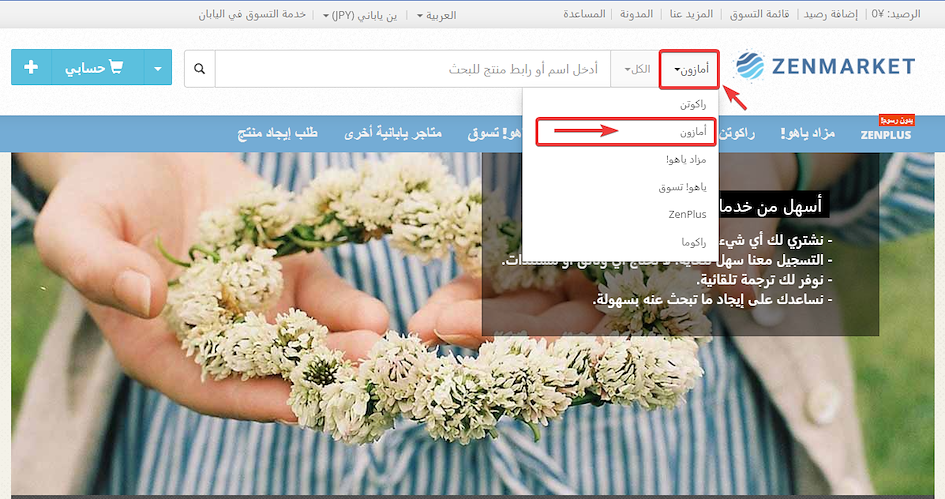The width and height of the screenshot is (945, 499).
Task: Open the ين ياباني (JPY) currency dropdown
Action: [360, 15]
